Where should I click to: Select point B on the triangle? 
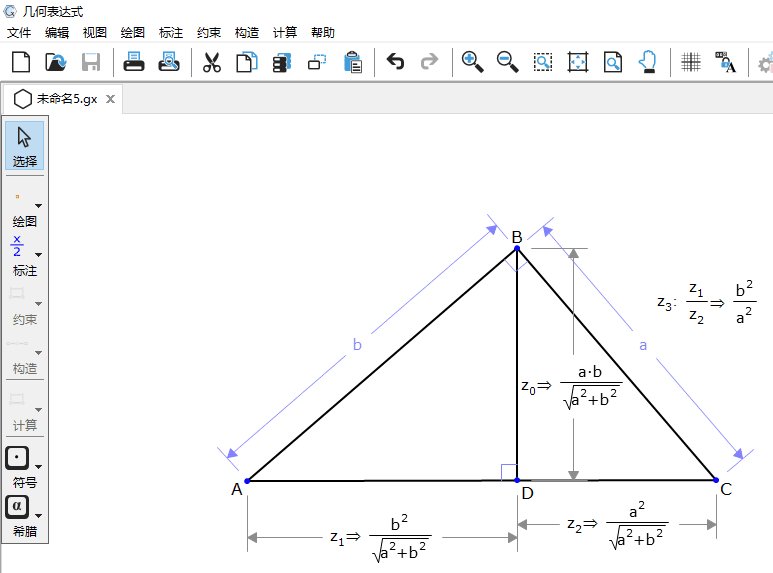[x=517, y=249]
